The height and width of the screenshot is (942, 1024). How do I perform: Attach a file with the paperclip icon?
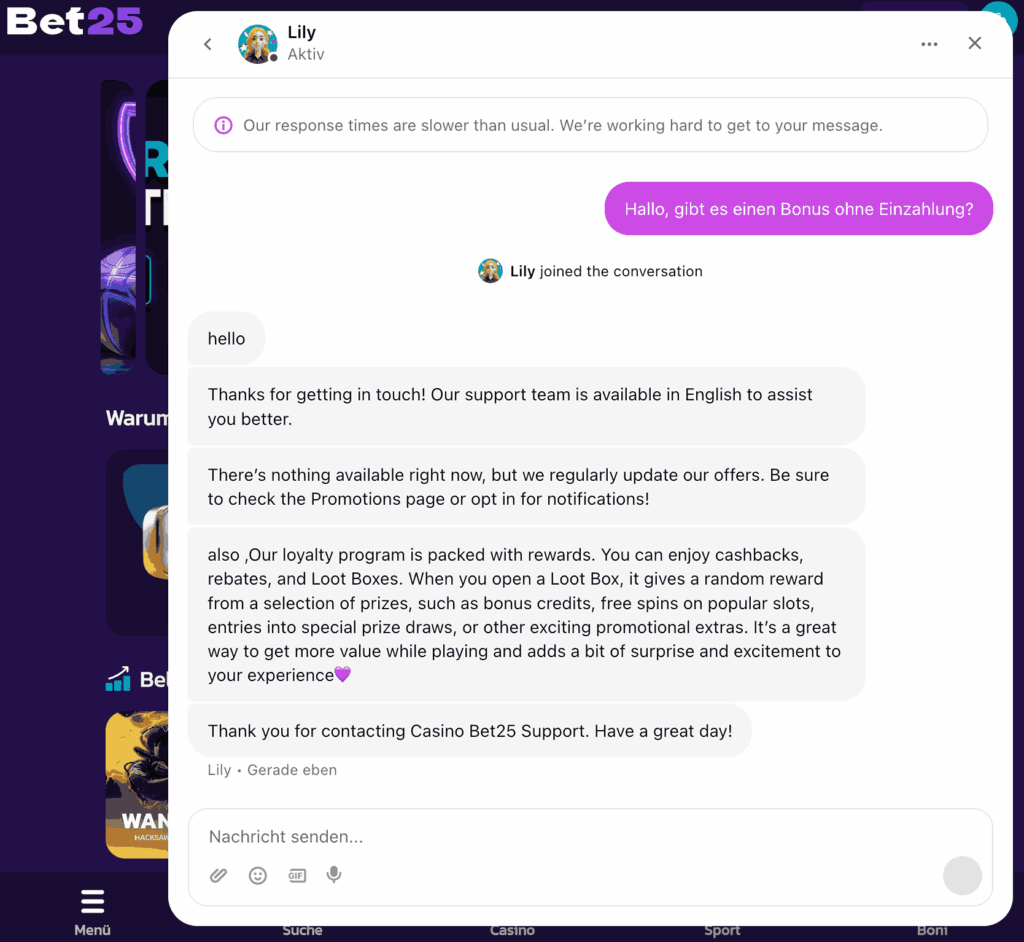218,875
